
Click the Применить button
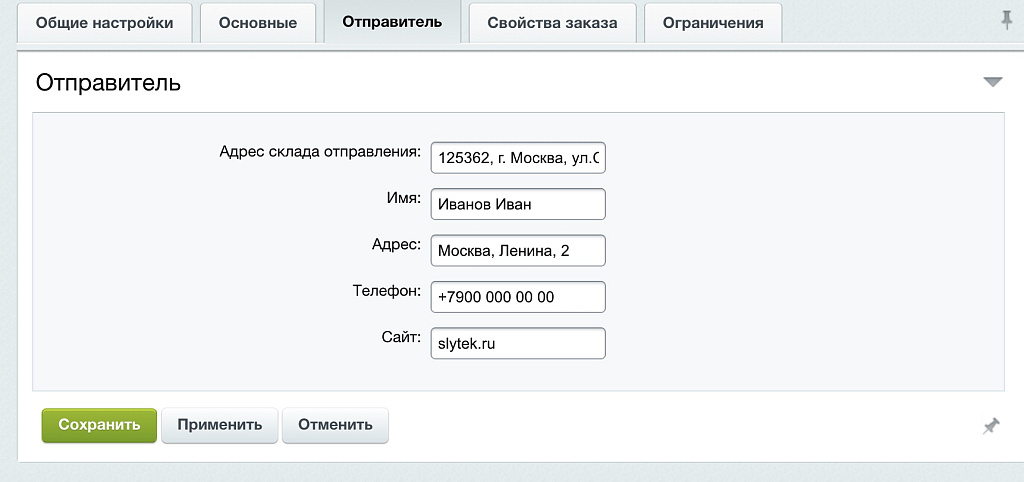click(x=220, y=425)
